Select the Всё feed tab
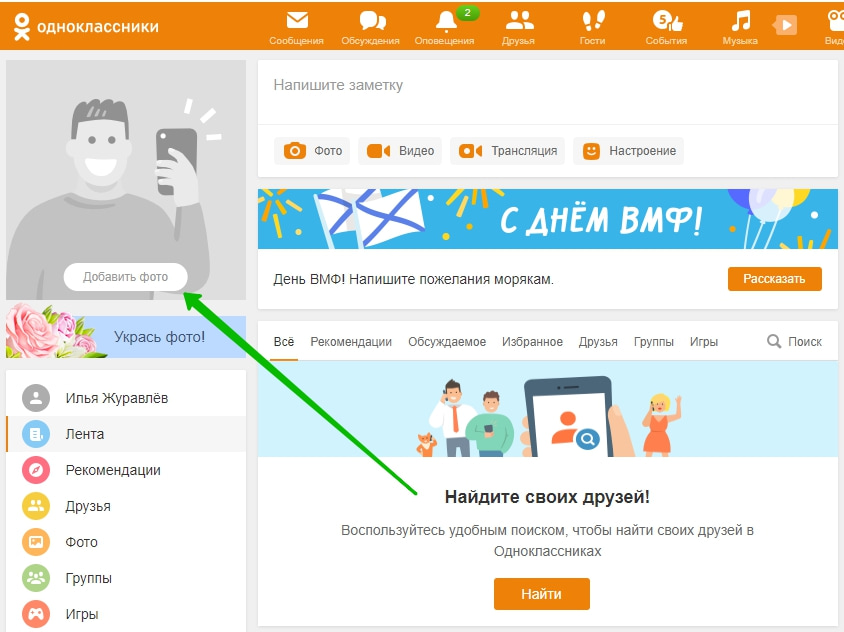Viewport: 844px width, 632px height. [x=284, y=342]
